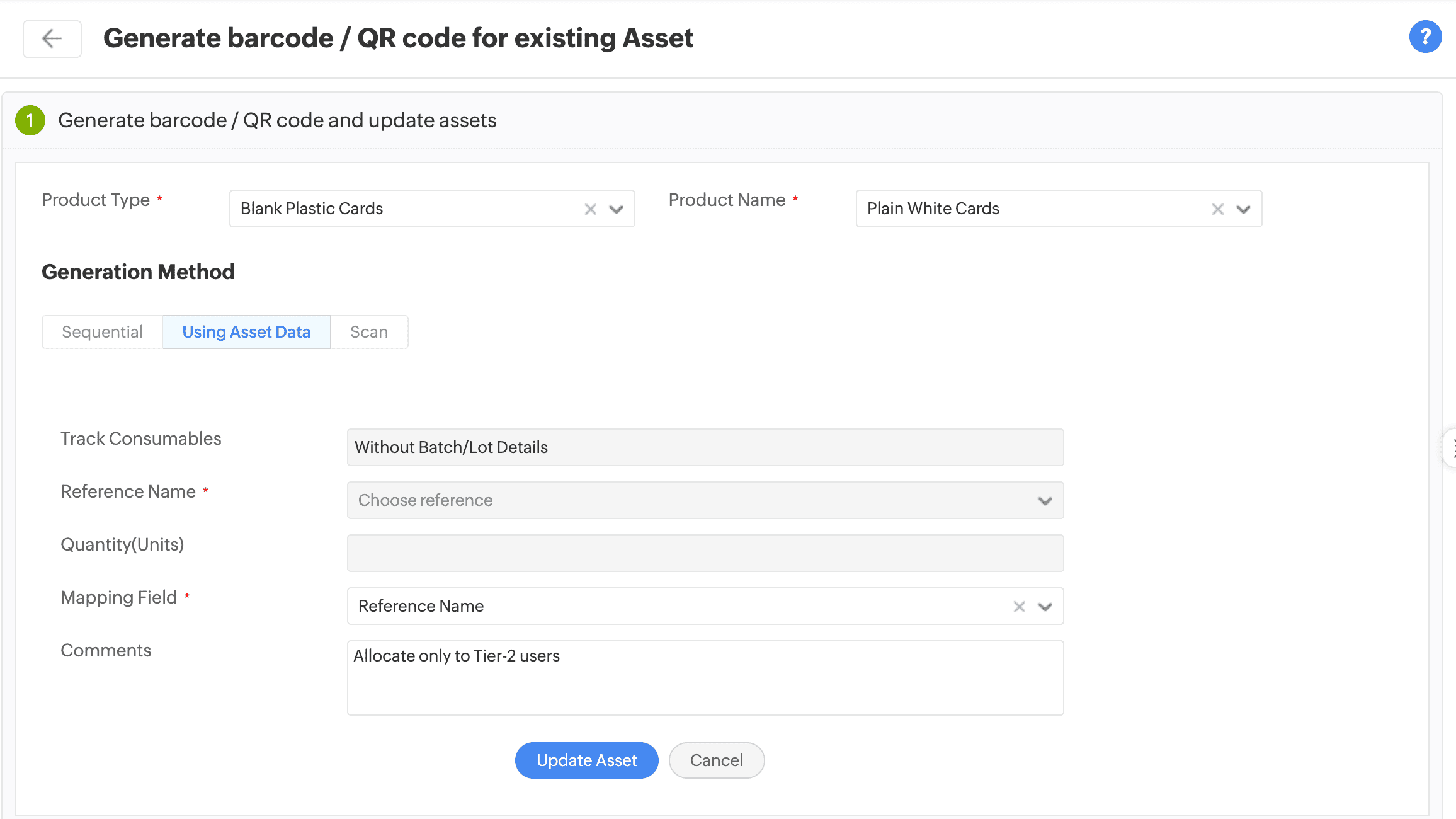Click the back arrow button
1456x819 pixels.
pyautogui.click(x=52, y=38)
